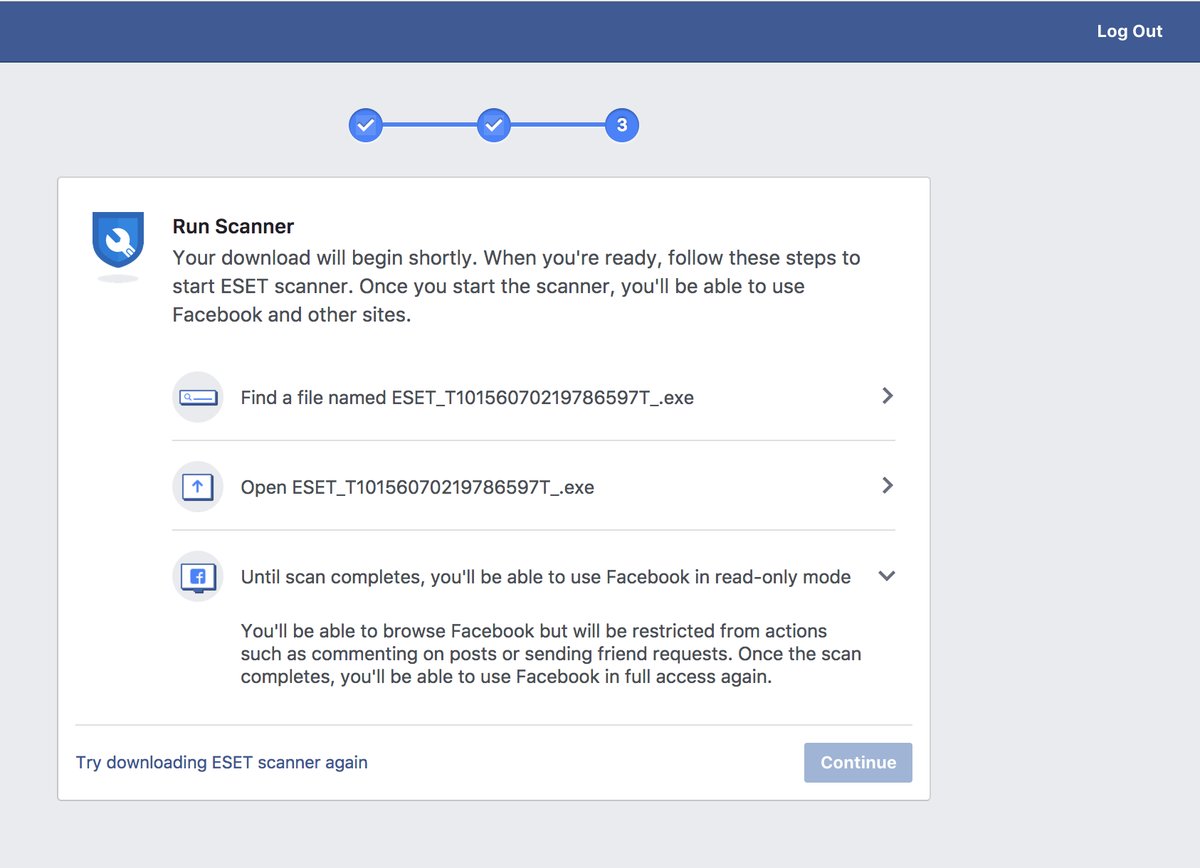Click the read-only restrictions description paragraph
Image resolution: width=1200 pixels, height=868 pixels.
pyautogui.click(x=551, y=654)
